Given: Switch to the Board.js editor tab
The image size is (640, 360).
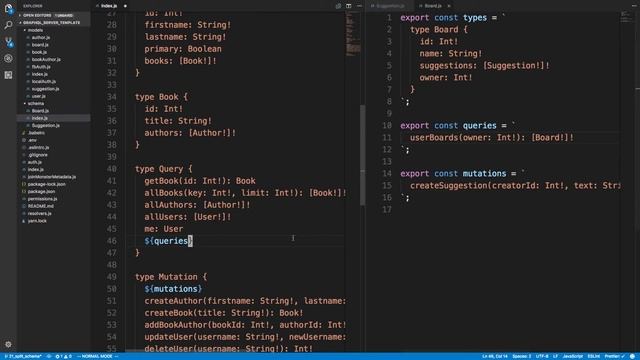Looking at the screenshot, I should [x=433, y=6].
